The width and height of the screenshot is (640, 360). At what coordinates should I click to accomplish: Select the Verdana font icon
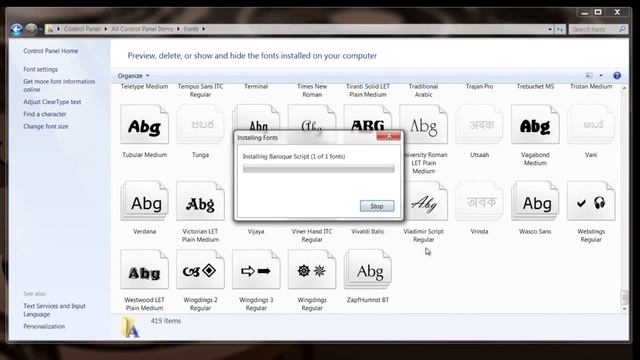point(144,201)
